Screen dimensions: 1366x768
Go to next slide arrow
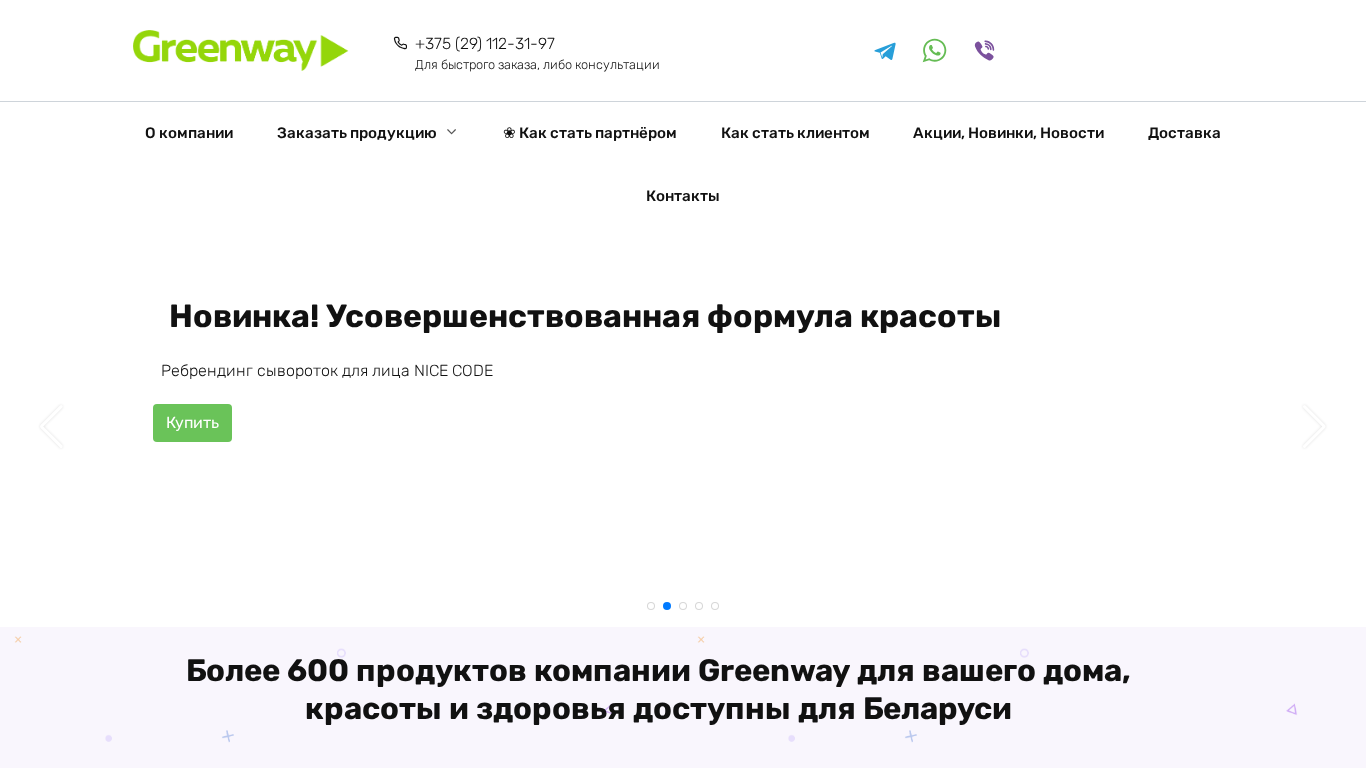tap(1314, 427)
